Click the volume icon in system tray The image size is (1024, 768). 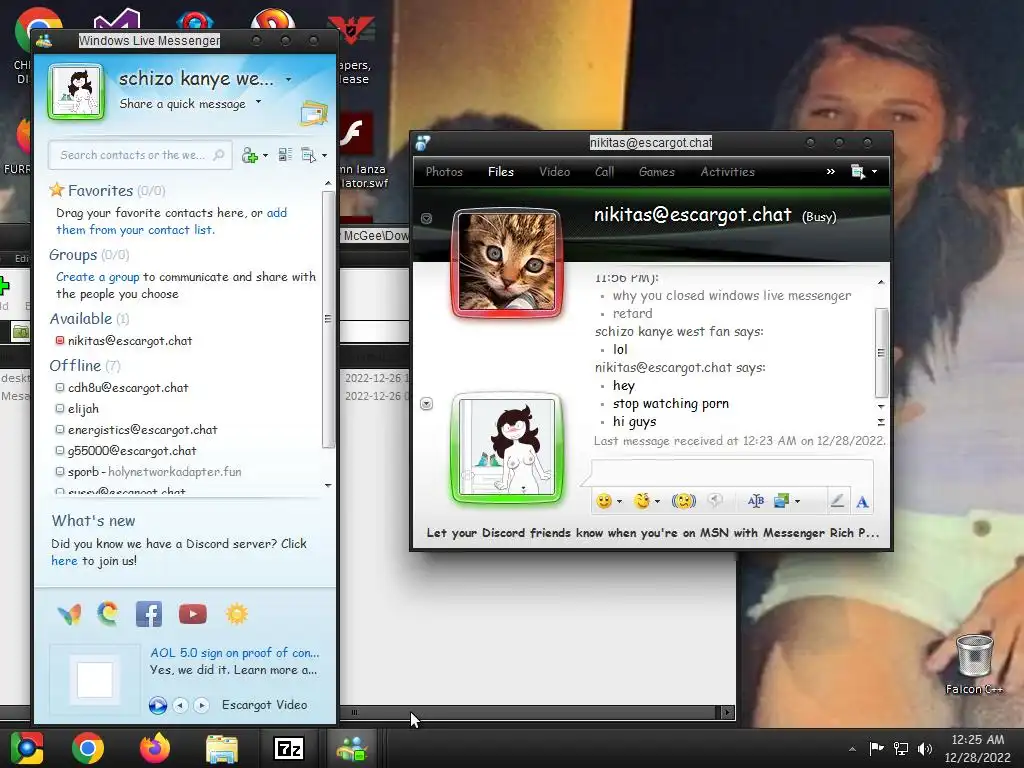pos(925,748)
